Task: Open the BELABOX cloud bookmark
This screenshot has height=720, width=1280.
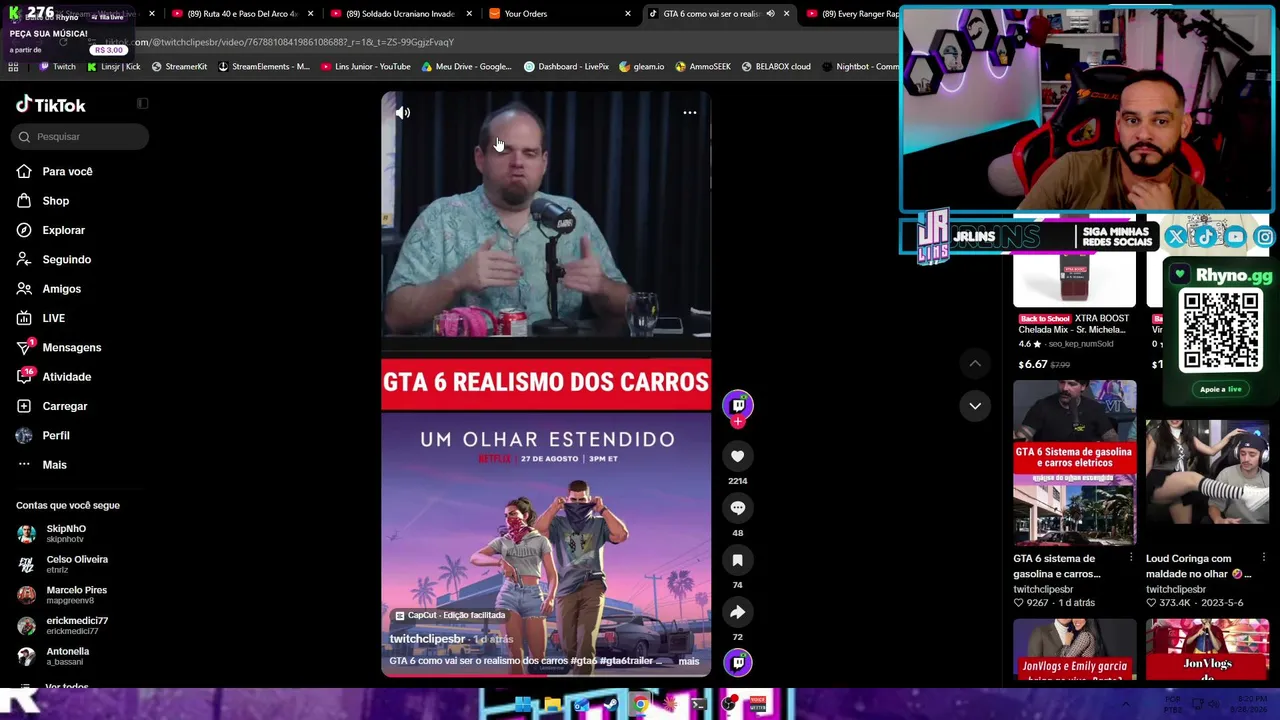Action: click(x=776, y=67)
